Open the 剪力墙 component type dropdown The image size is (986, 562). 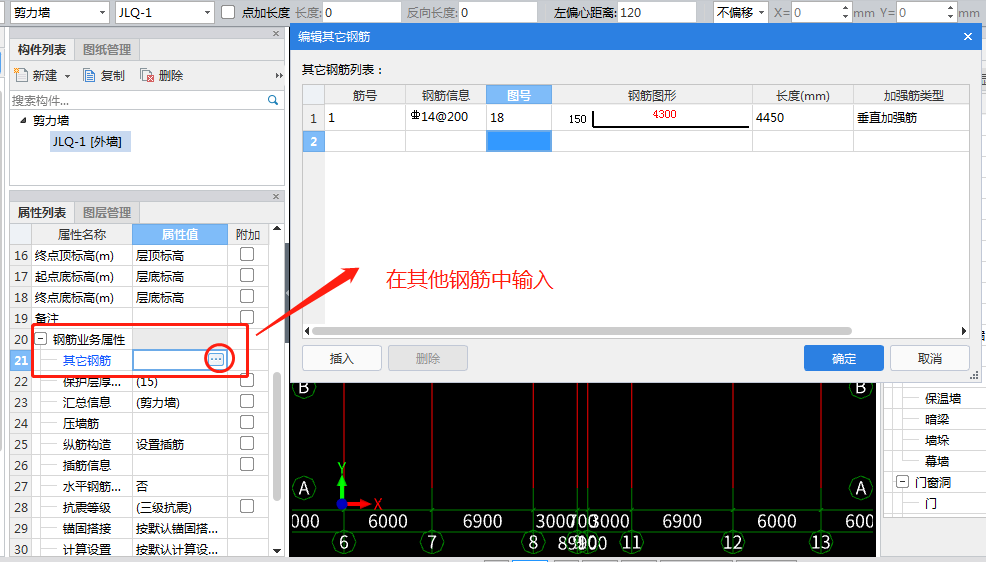point(102,13)
